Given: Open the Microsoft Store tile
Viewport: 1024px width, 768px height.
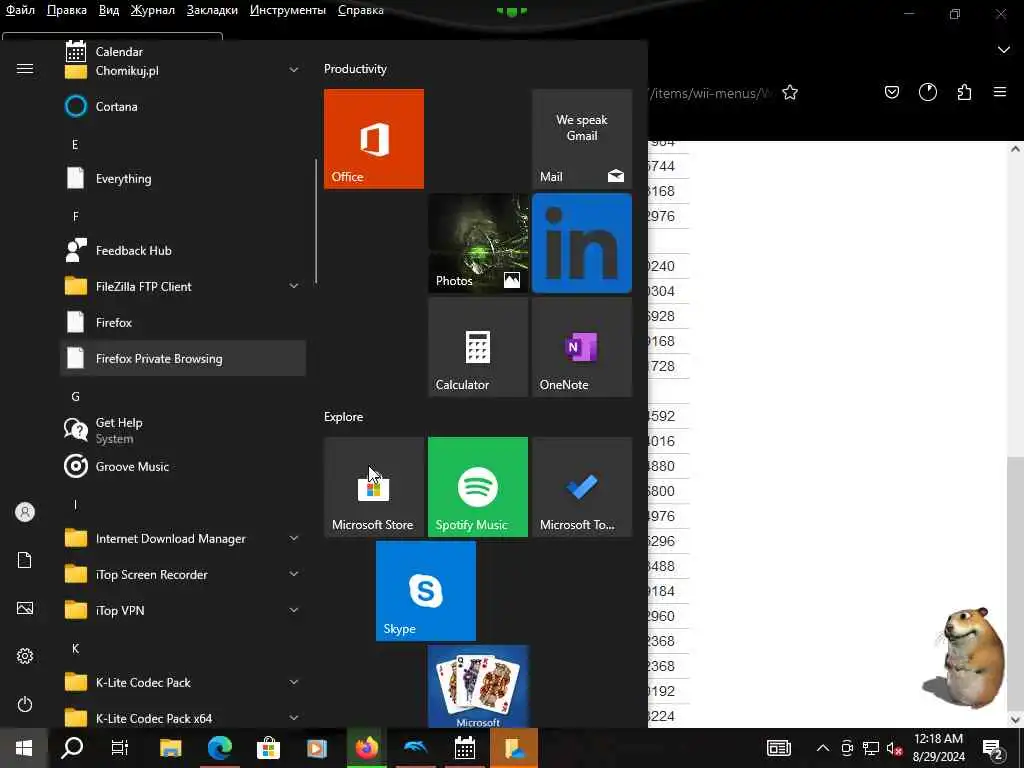Looking at the screenshot, I should 374,487.
